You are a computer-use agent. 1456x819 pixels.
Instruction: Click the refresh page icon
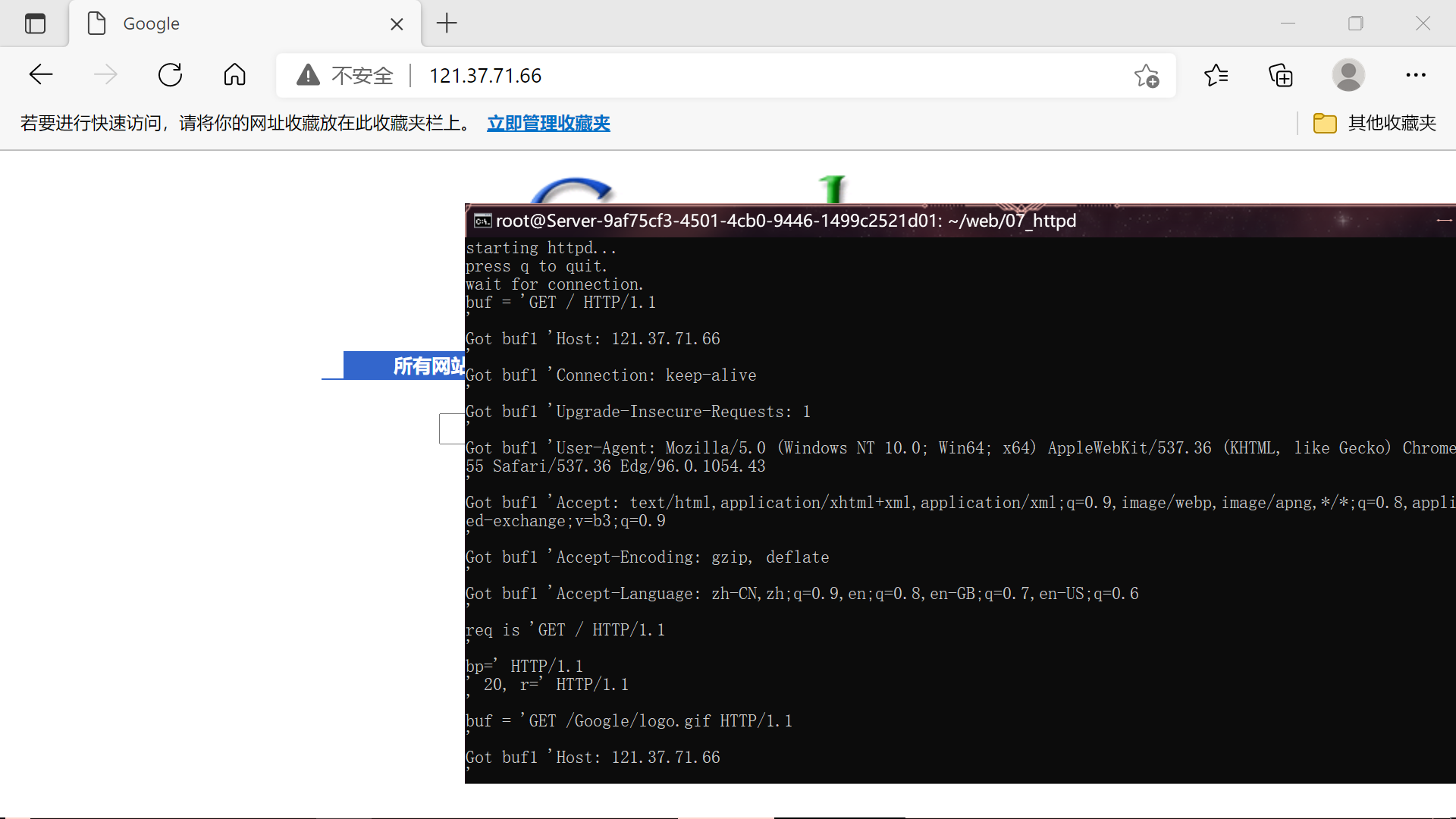pyautogui.click(x=170, y=75)
